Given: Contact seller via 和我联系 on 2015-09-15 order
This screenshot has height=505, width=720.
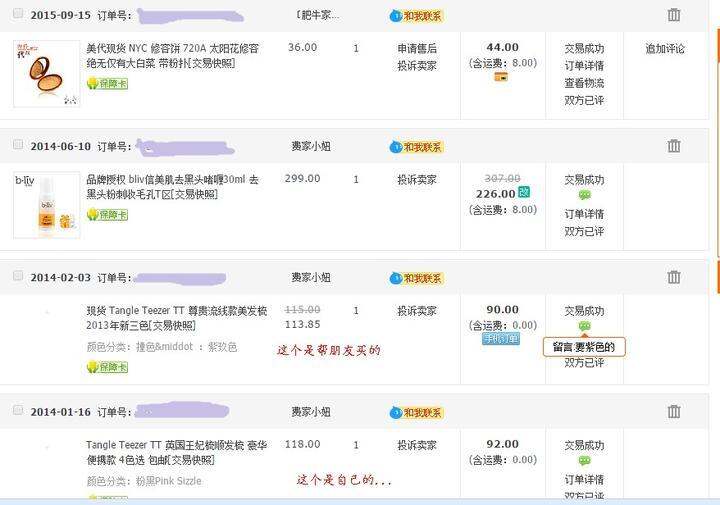Looking at the screenshot, I should 416,16.
